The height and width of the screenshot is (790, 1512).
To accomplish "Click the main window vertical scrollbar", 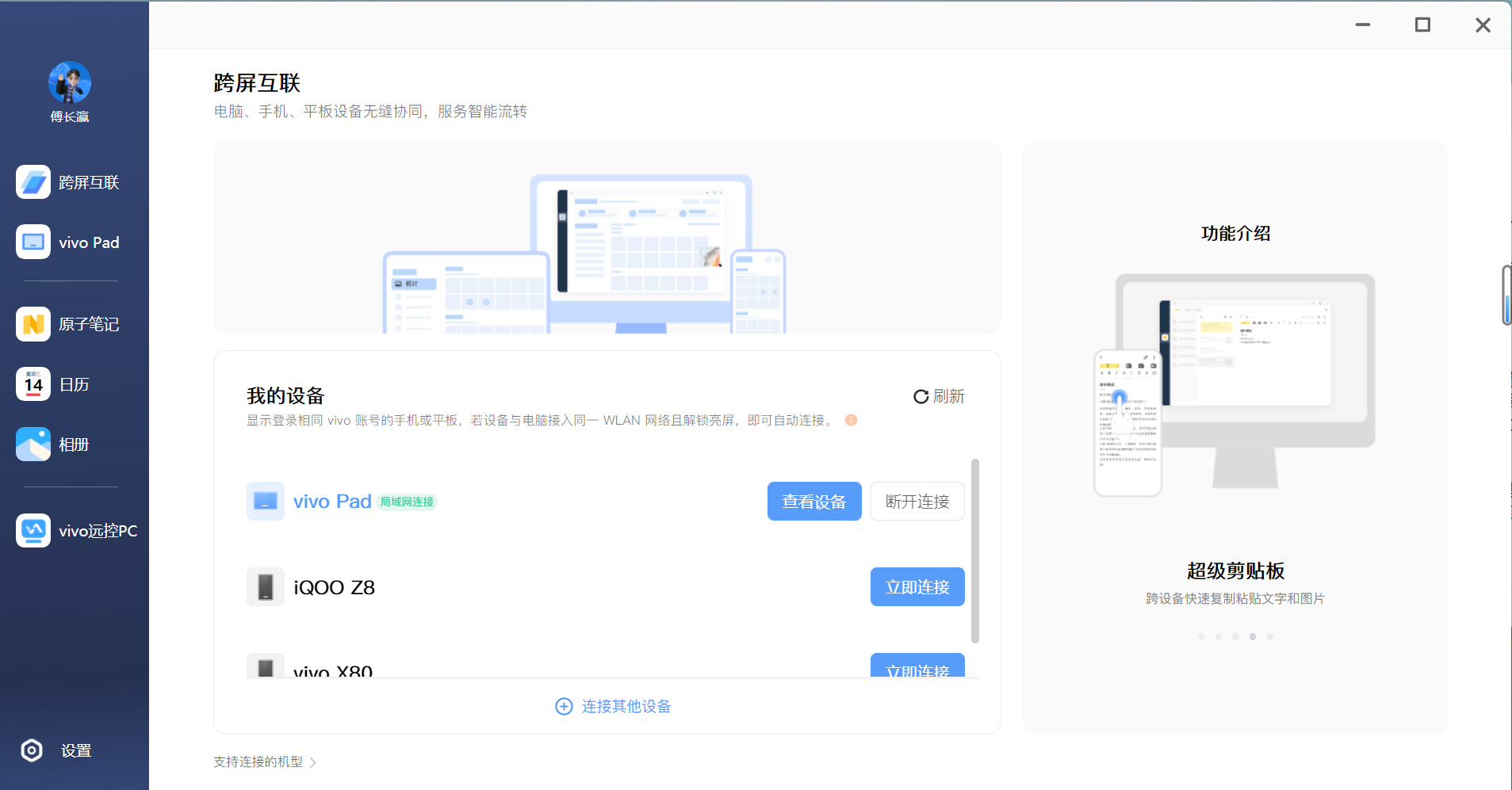I will (x=1506, y=295).
